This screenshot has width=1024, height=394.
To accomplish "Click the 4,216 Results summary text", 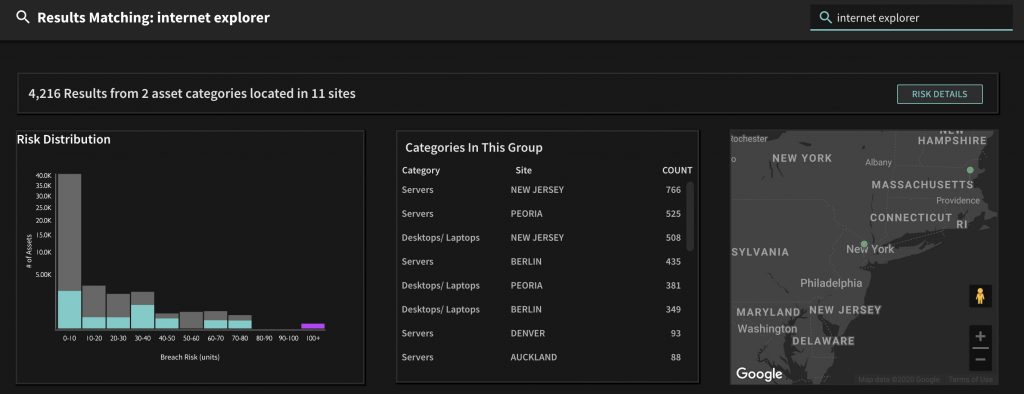I will tap(192, 93).
